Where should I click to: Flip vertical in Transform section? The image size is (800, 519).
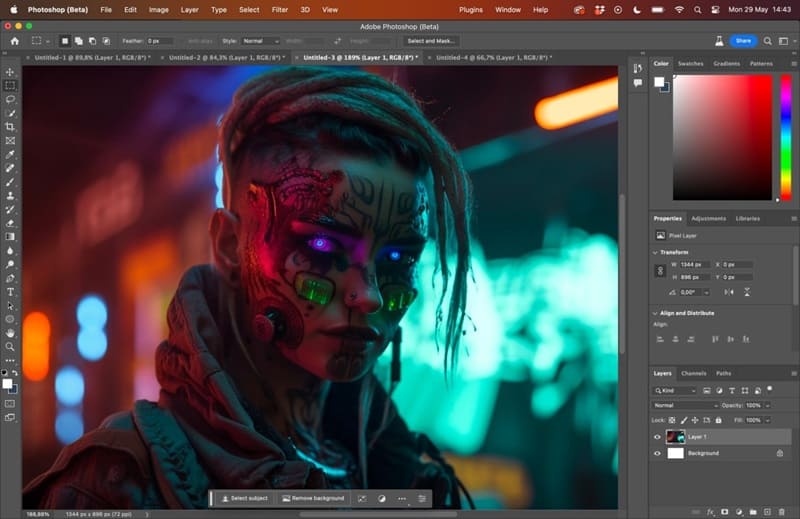point(747,292)
